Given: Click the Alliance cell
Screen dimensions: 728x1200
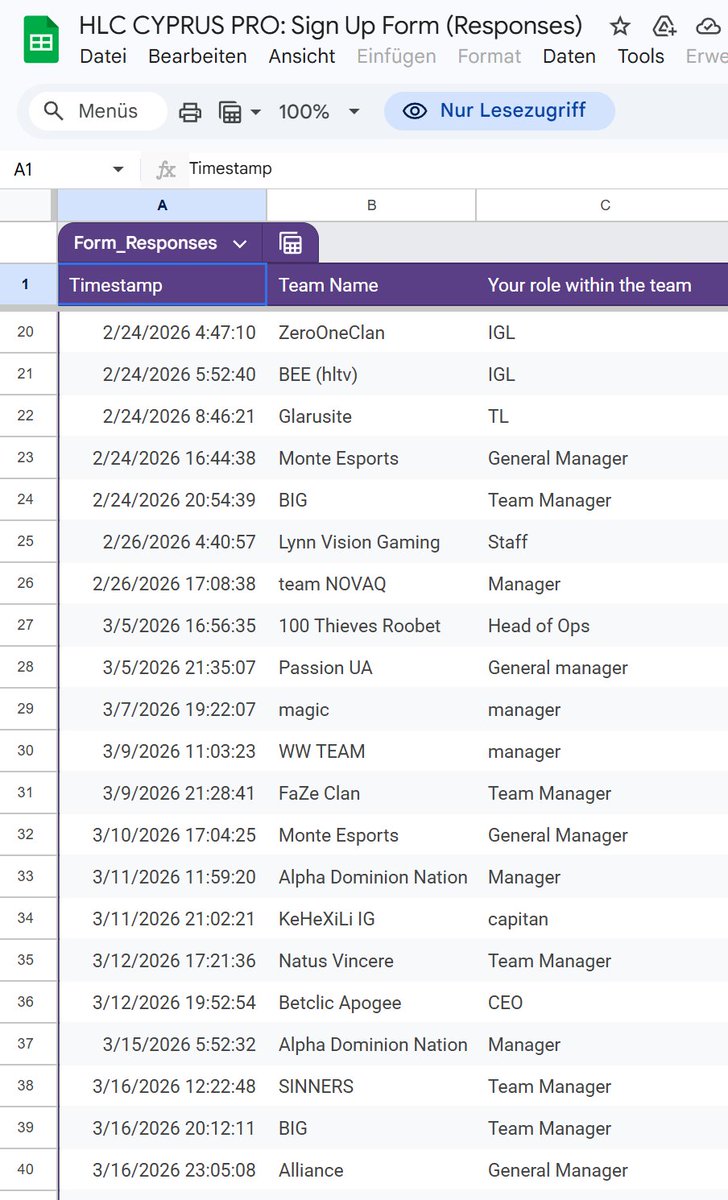Looking at the screenshot, I should (371, 1170).
